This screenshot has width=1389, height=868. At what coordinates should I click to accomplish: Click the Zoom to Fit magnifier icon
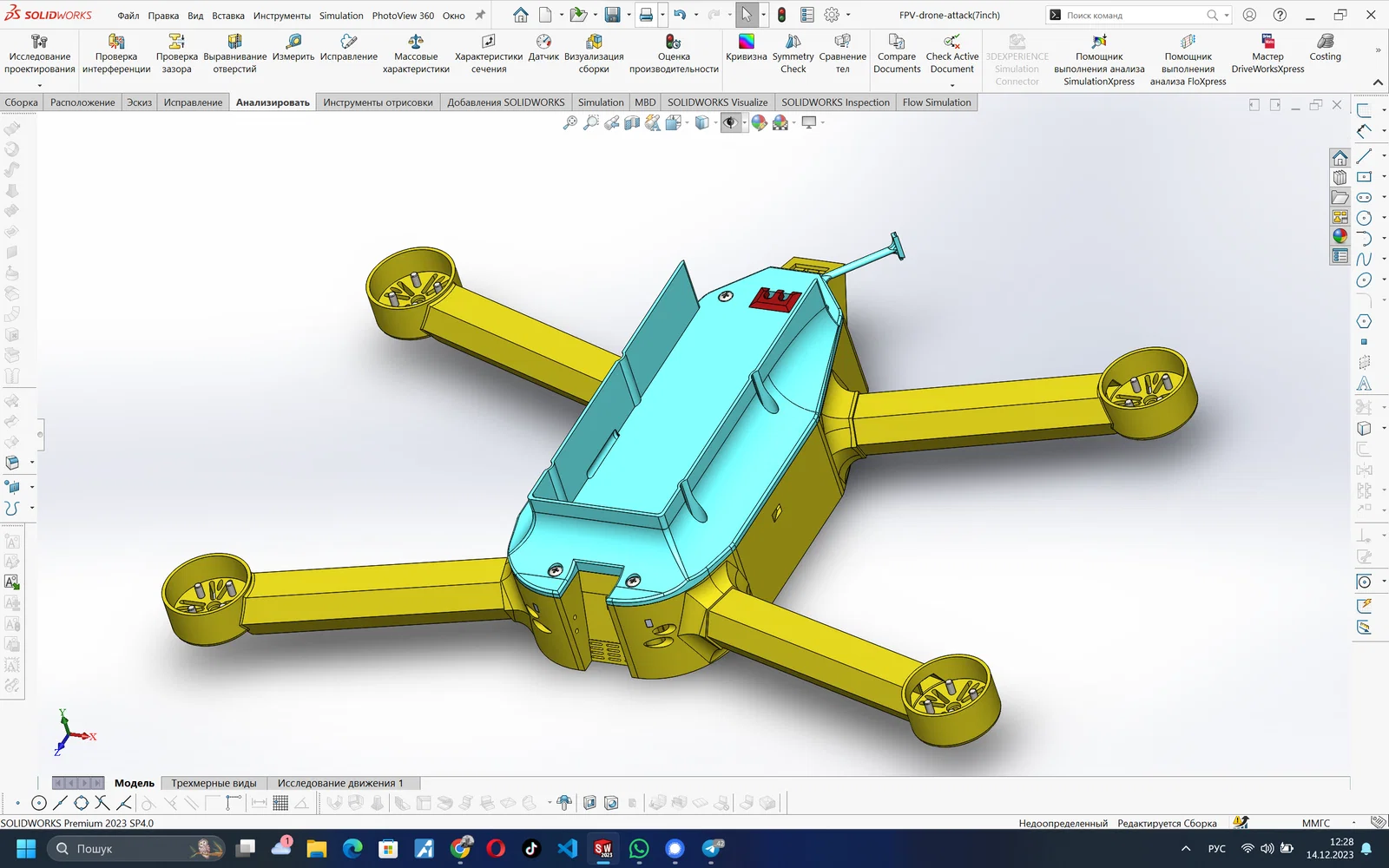570,123
